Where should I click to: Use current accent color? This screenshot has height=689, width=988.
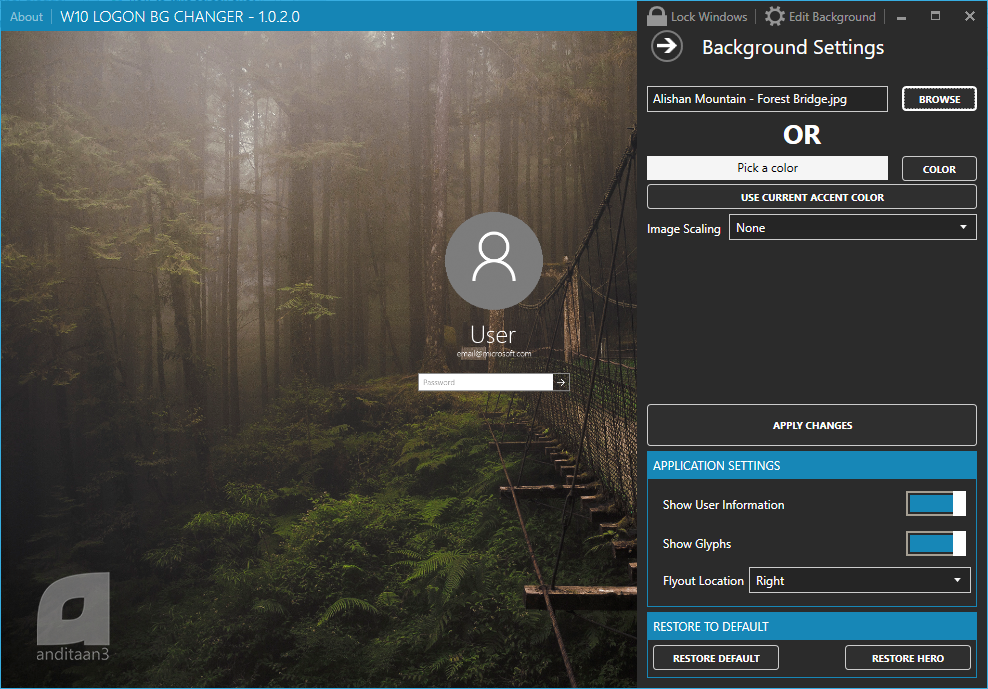812,197
